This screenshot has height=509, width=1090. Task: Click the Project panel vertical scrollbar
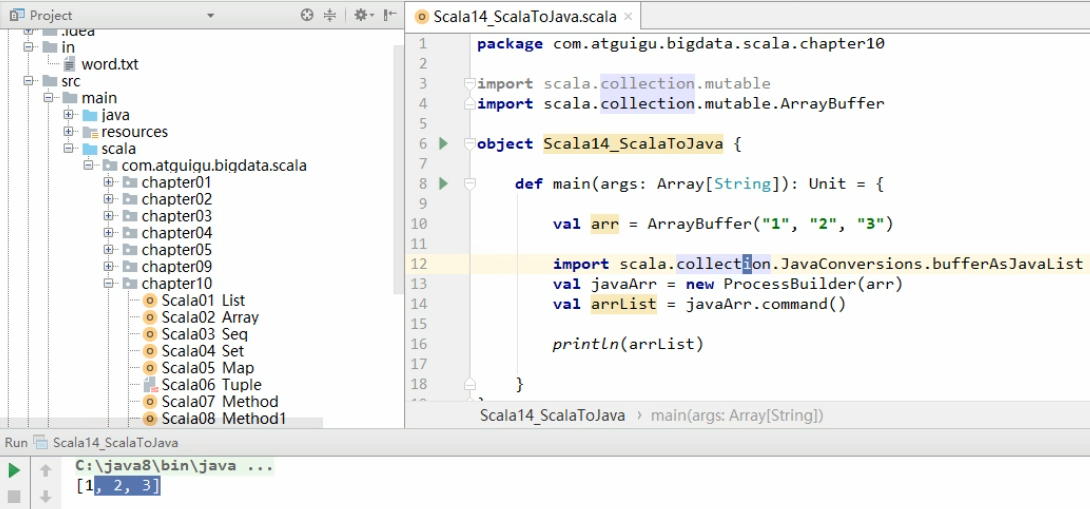[x=398, y=170]
